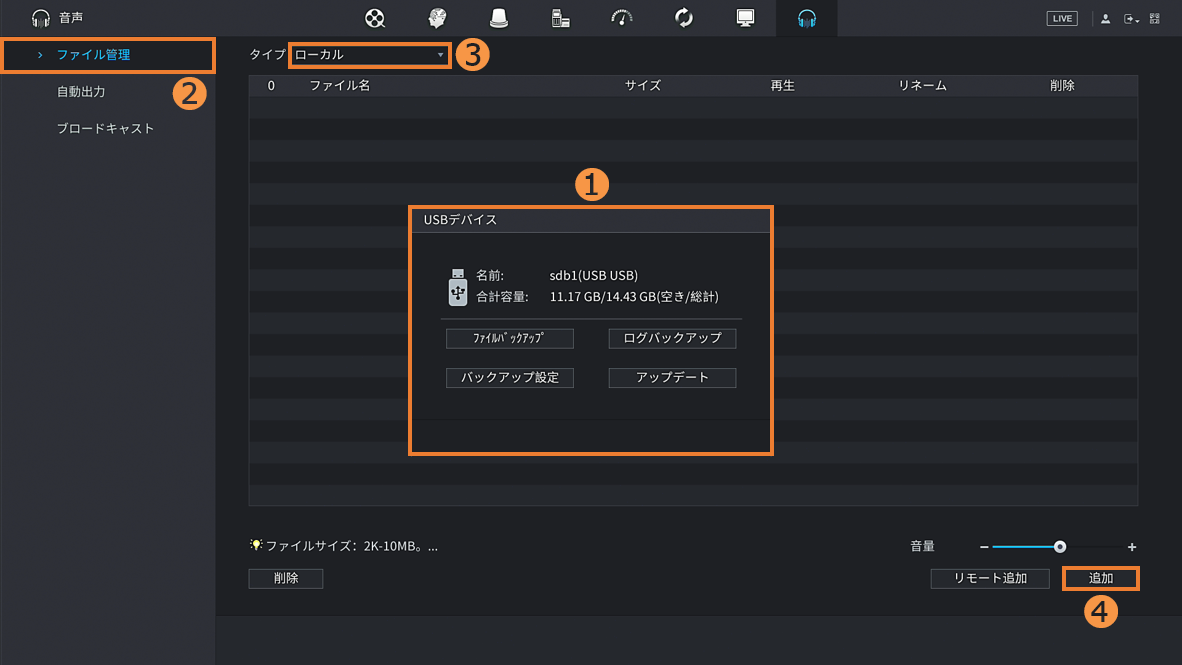This screenshot has height=665, width=1182.
Task: Expand the logout arrow dropdown
Action: (x=1131, y=19)
